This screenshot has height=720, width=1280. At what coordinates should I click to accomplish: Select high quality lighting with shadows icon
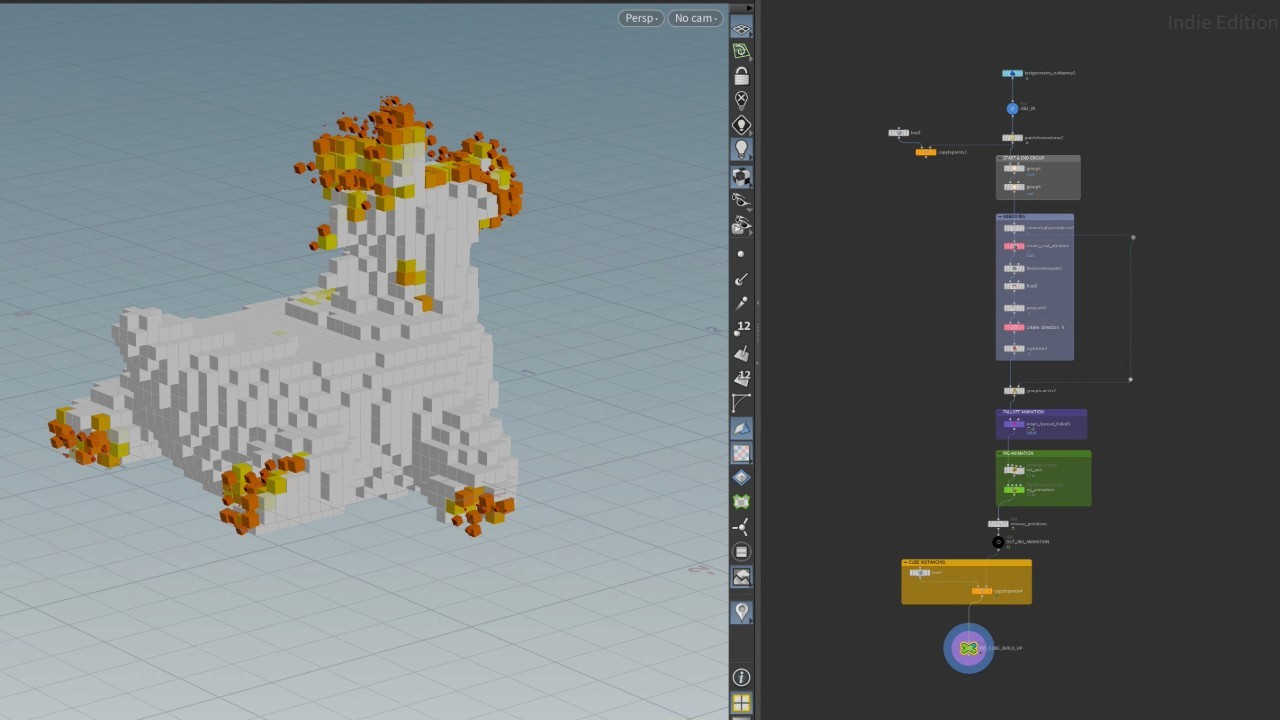pyautogui.click(x=741, y=177)
